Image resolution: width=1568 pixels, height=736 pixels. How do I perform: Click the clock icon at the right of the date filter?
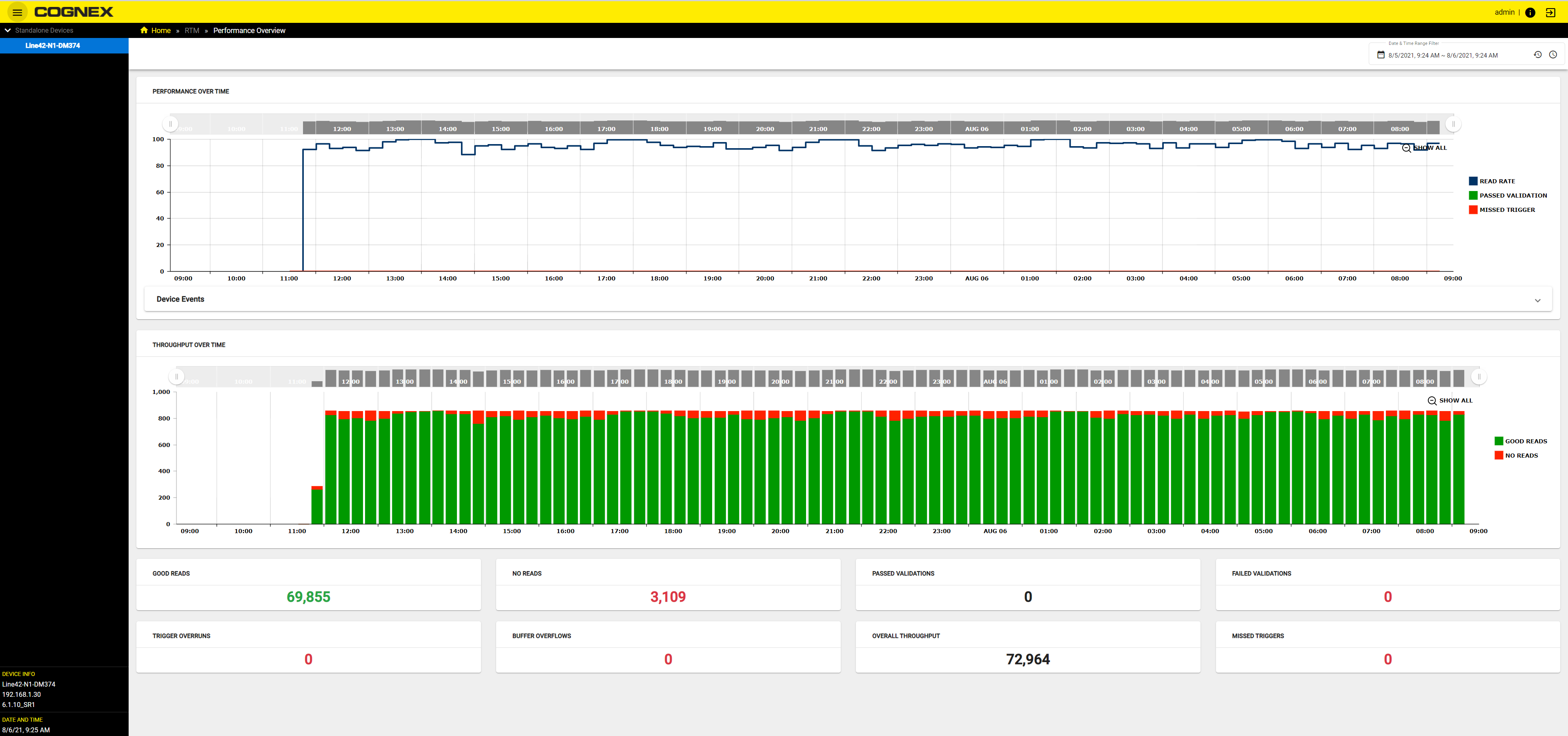click(x=1553, y=55)
